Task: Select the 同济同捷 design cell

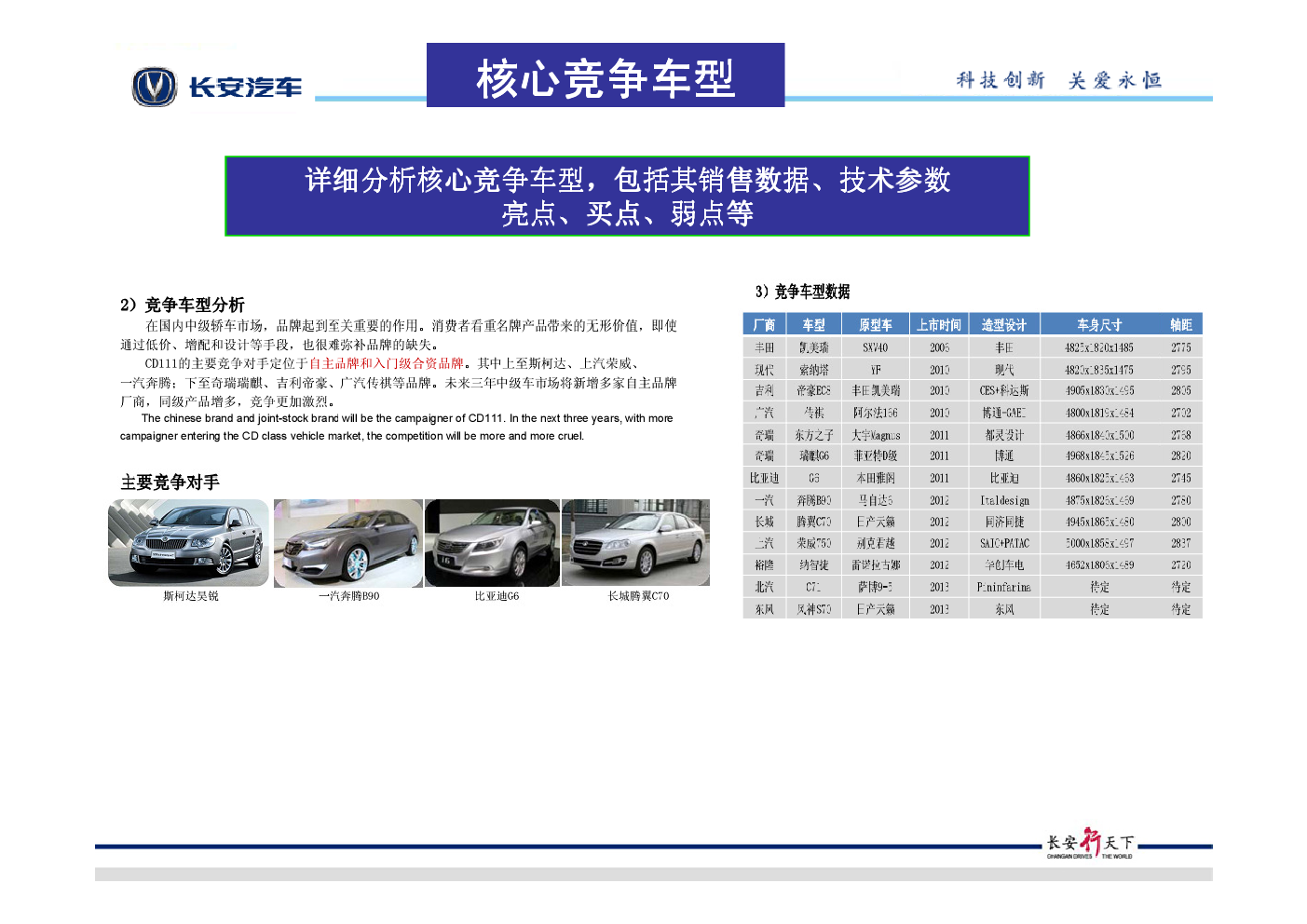Action: pyautogui.click(x=1004, y=522)
